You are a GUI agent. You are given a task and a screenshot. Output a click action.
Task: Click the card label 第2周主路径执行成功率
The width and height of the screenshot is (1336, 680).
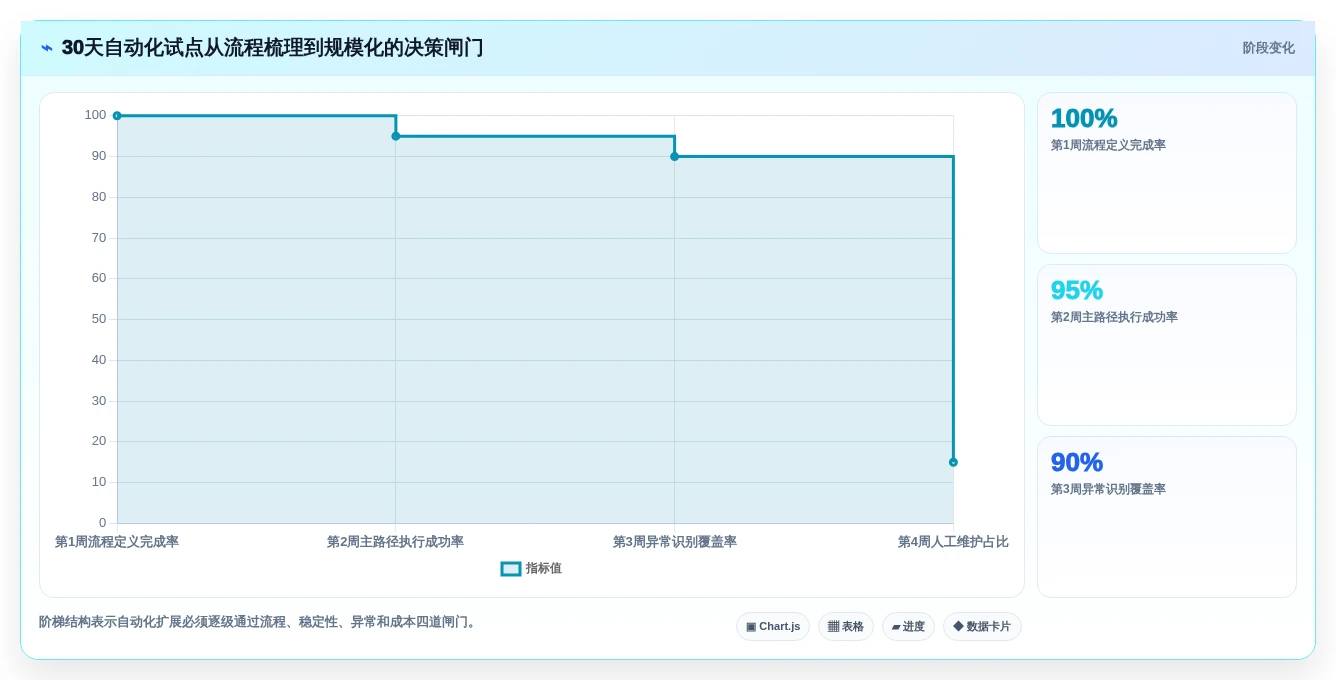click(x=1114, y=317)
